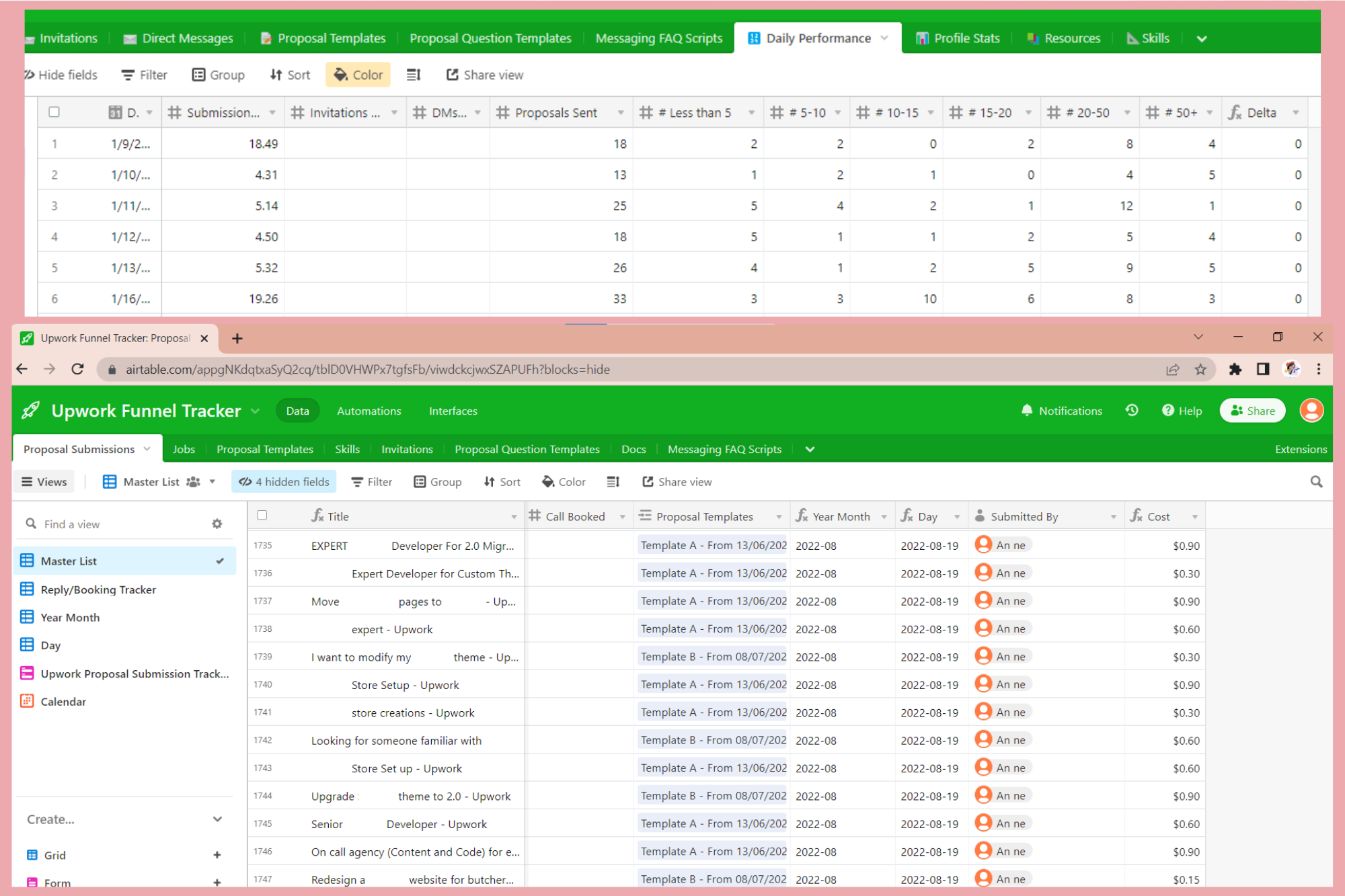The height and width of the screenshot is (896, 1345).
Task: Click row height icon in lower toolbar
Action: [x=613, y=481]
